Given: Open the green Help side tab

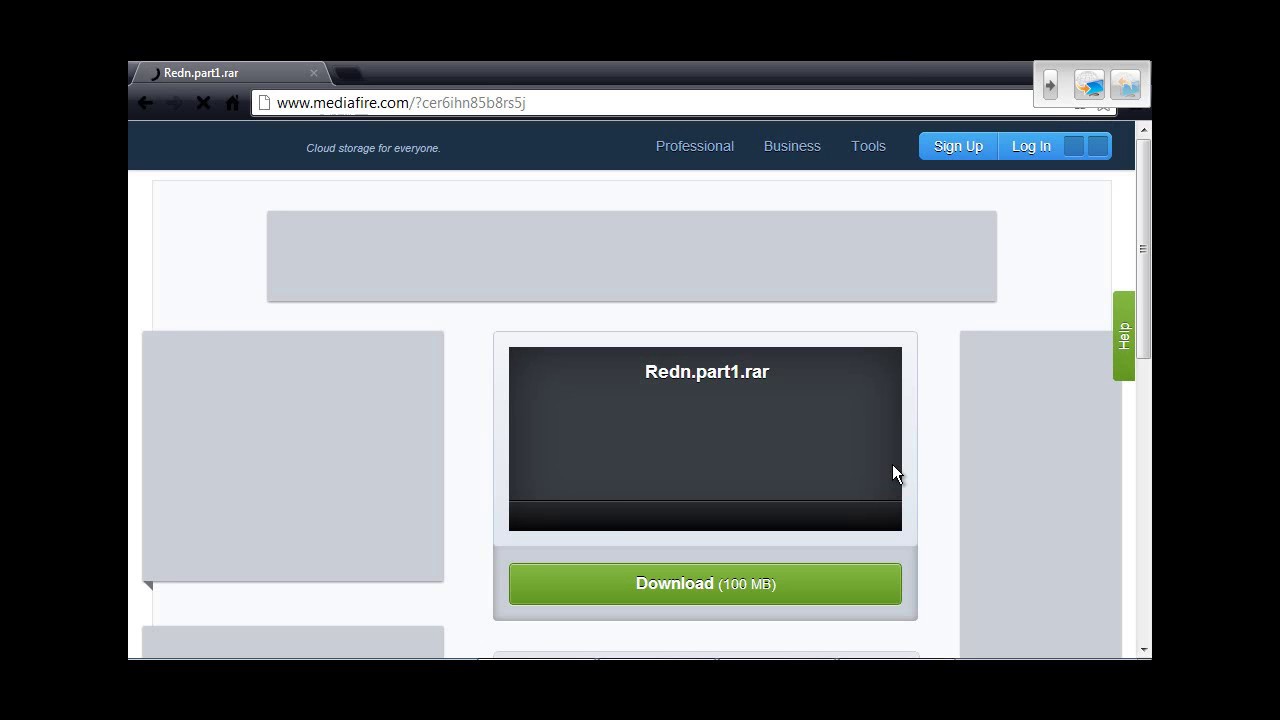Looking at the screenshot, I should pos(1124,336).
